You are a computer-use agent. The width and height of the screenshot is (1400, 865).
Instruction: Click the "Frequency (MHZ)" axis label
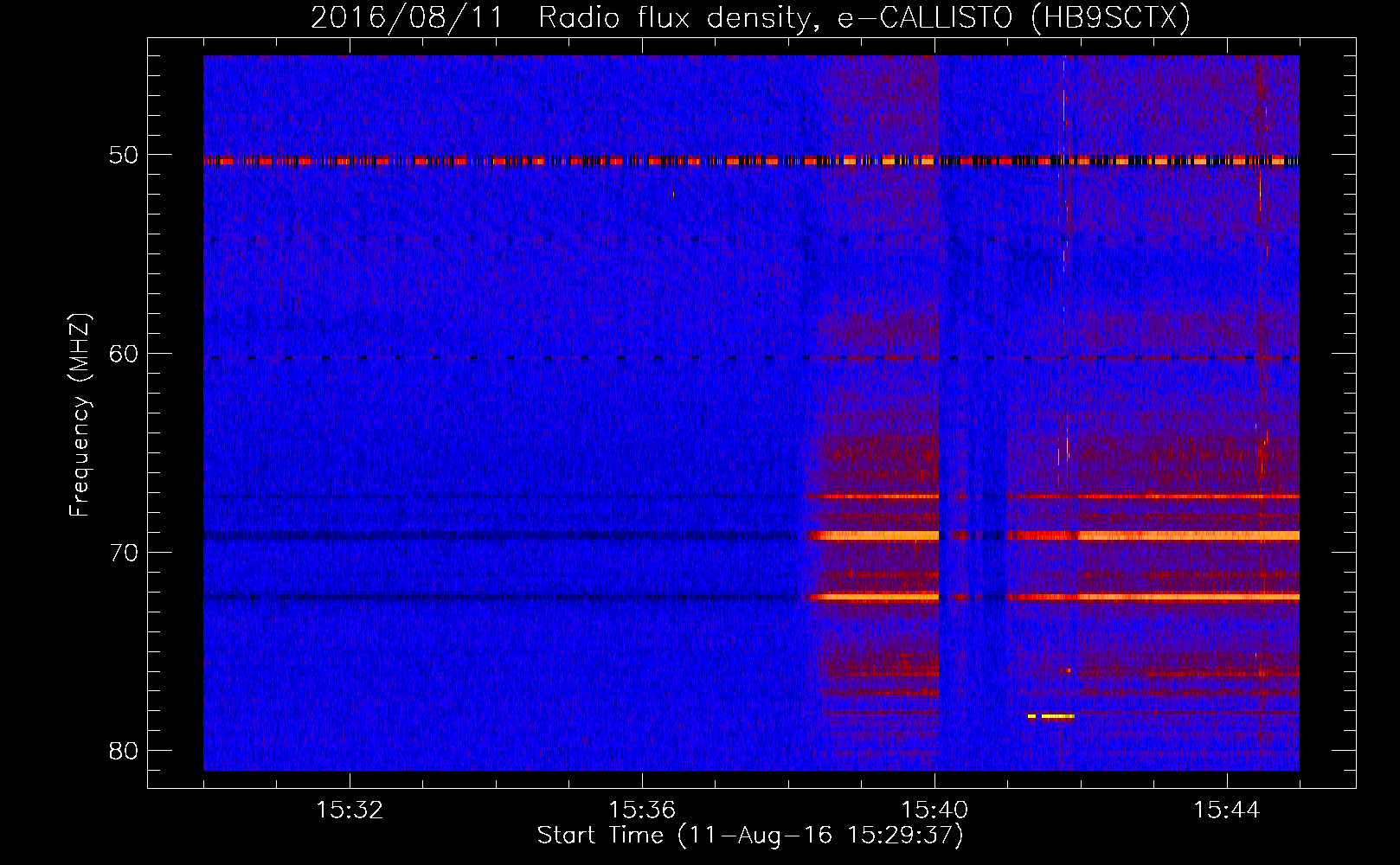(x=80, y=416)
